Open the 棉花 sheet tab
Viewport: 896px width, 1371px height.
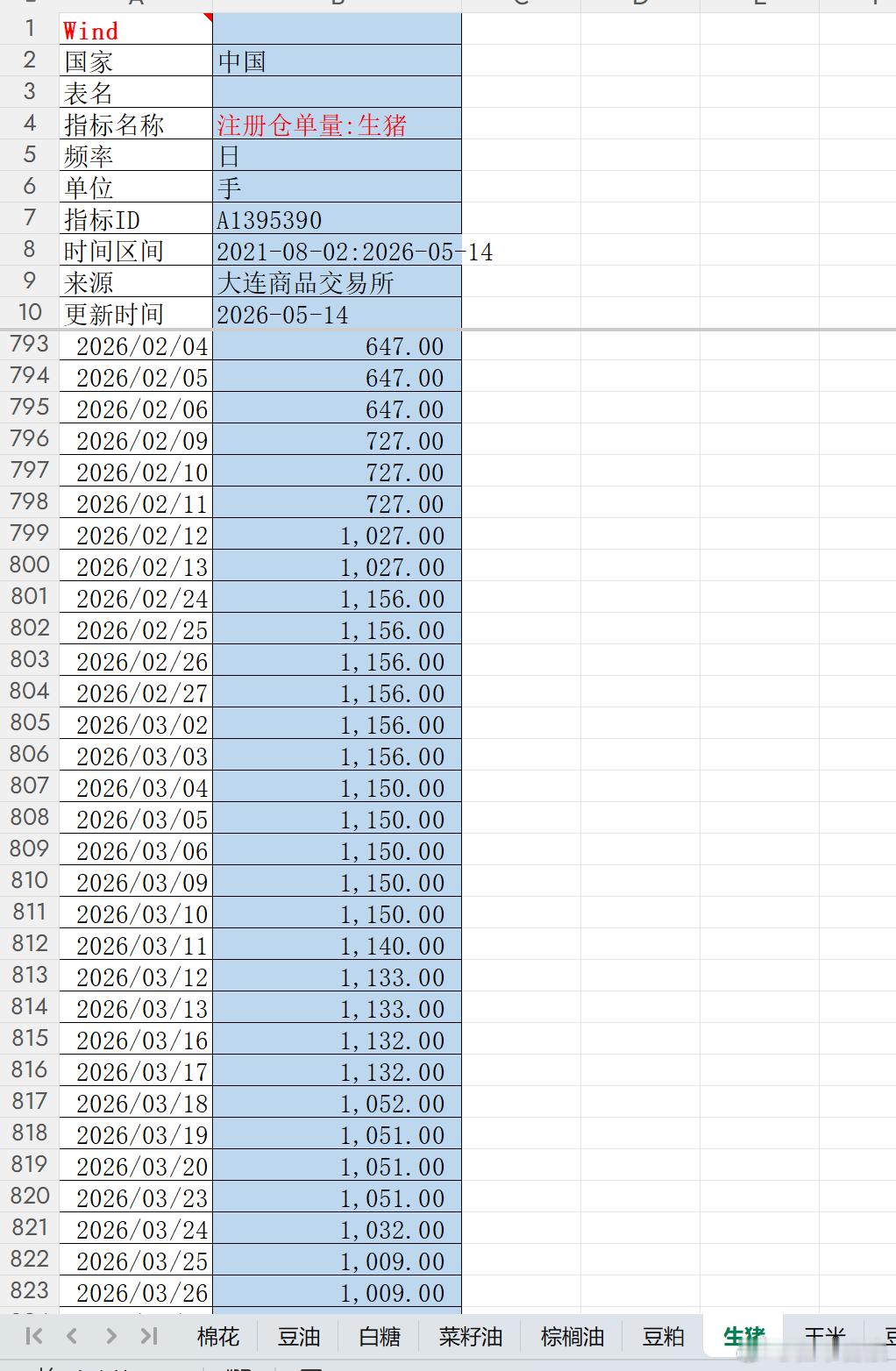tap(218, 1337)
